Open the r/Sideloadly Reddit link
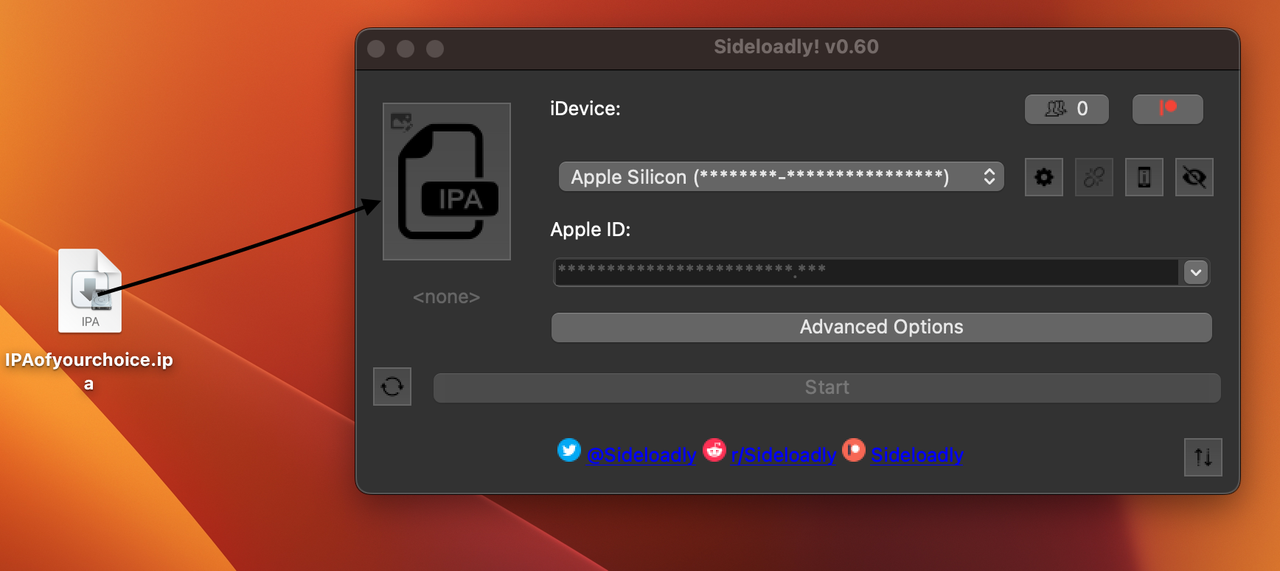 [x=783, y=455]
